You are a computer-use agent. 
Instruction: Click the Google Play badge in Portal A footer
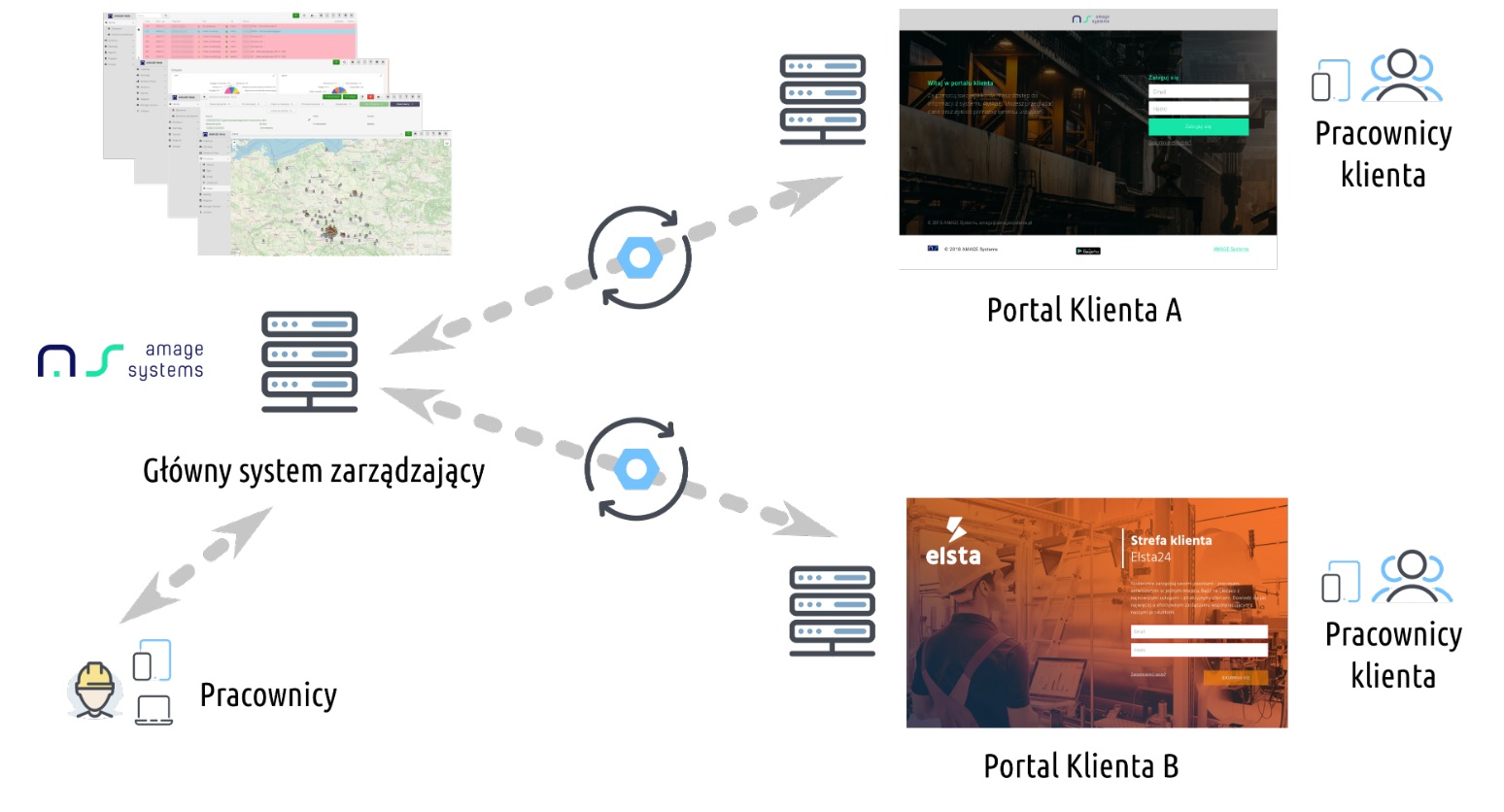tap(1088, 251)
